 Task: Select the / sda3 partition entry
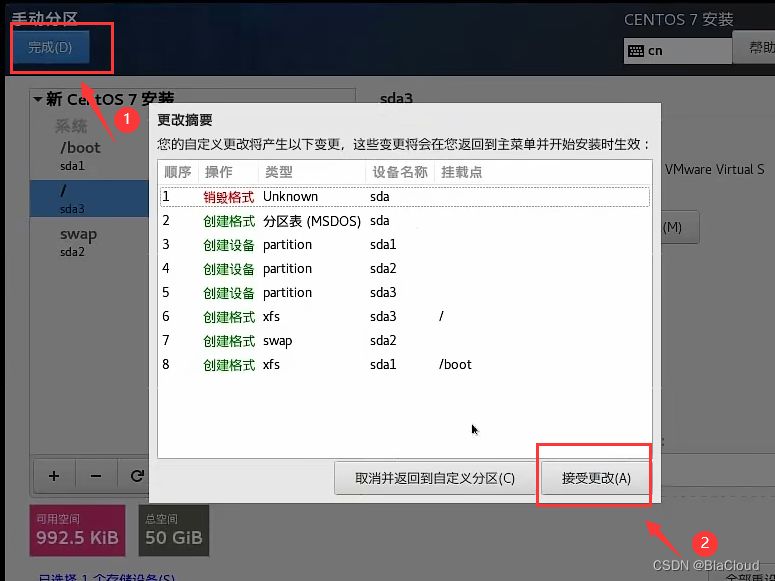click(89, 199)
